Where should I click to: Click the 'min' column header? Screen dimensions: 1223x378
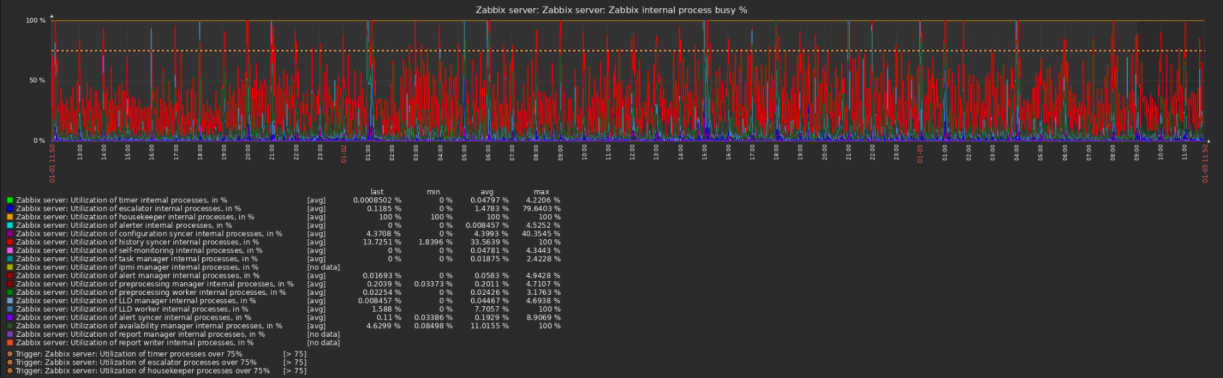432,192
